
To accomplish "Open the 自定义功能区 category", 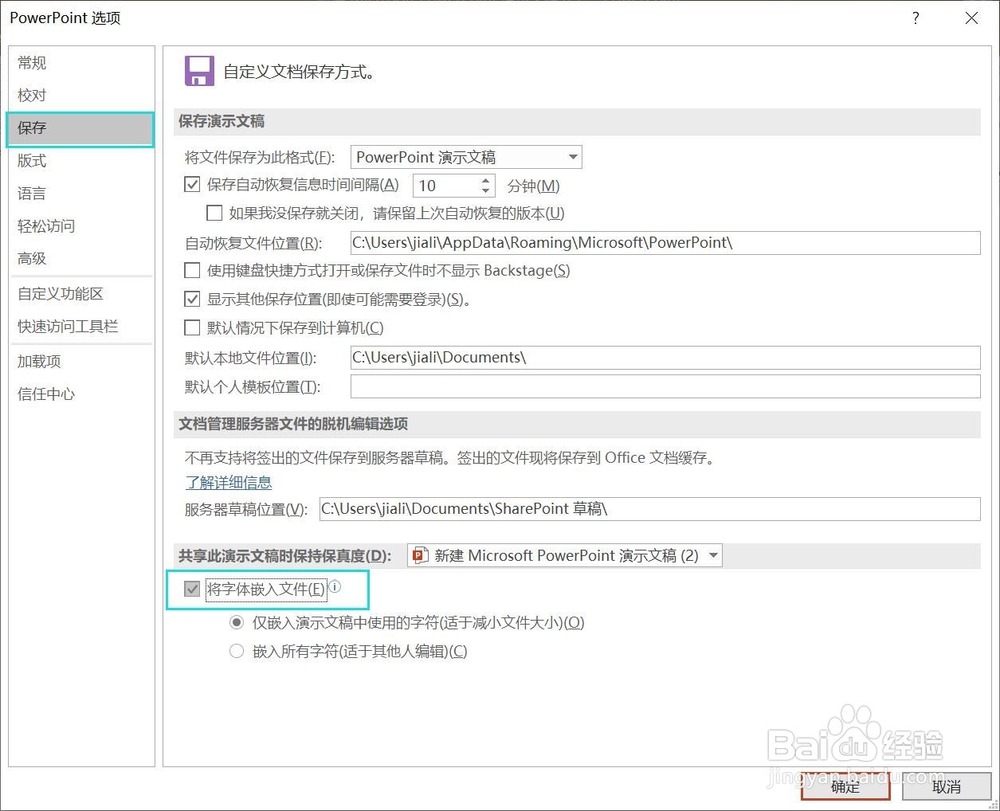I will click(x=61, y=293).
